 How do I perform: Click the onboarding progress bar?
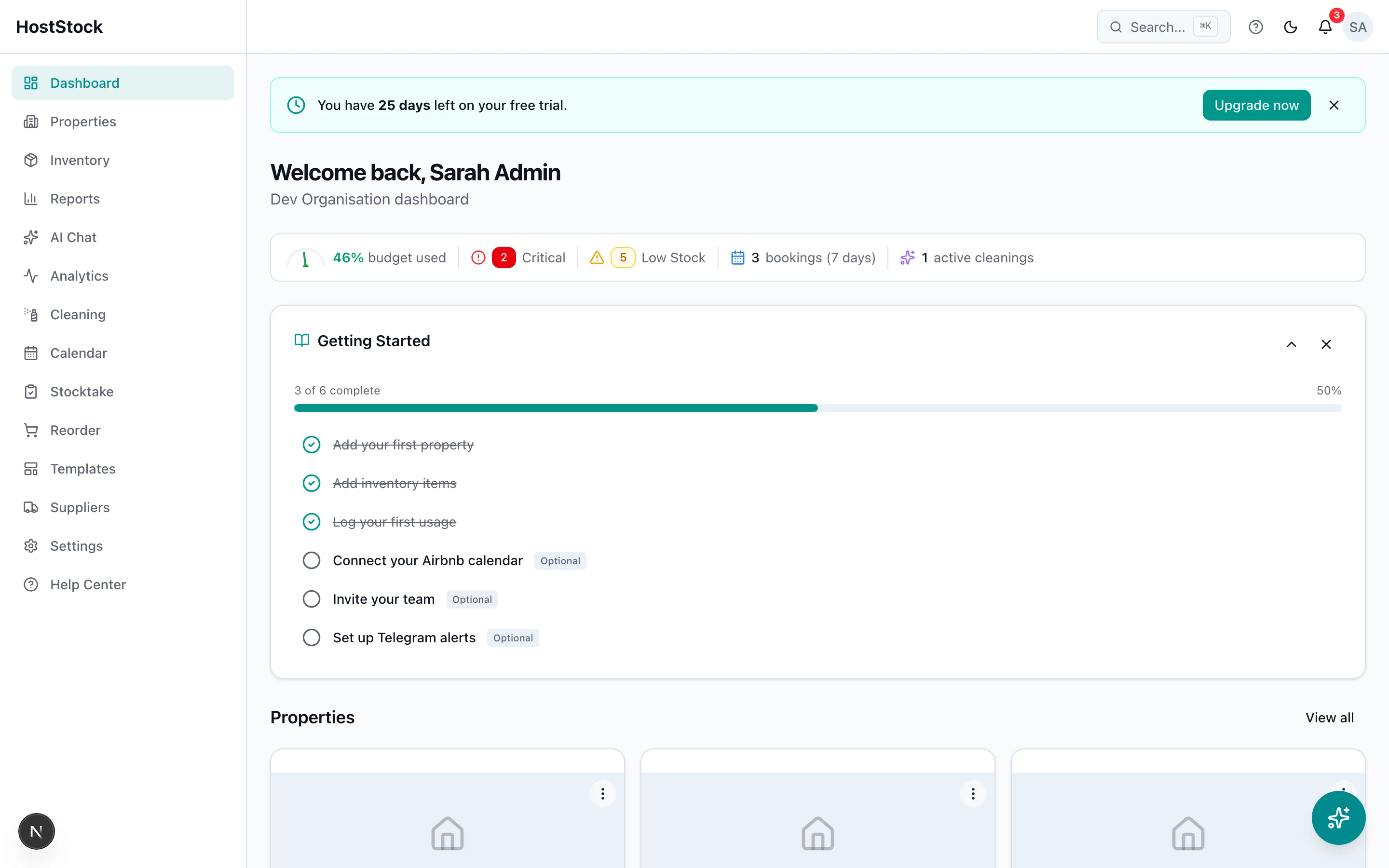pos(817,408)
